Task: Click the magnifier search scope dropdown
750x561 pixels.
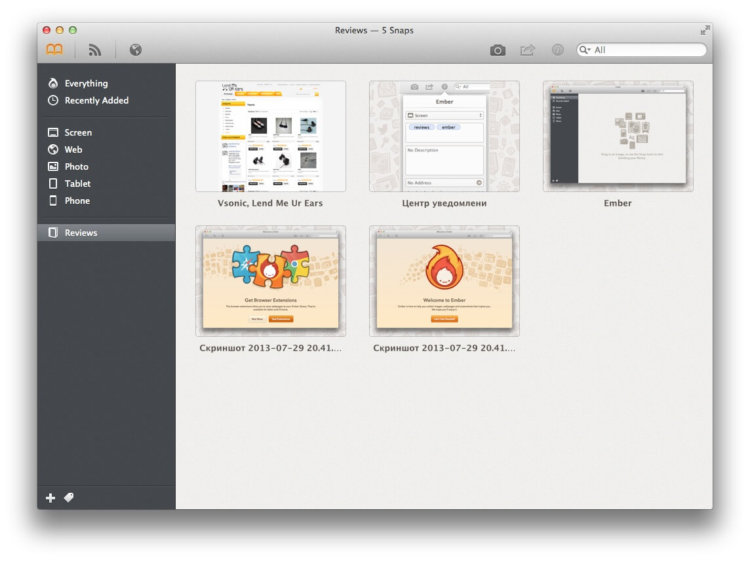Action: 585,50
